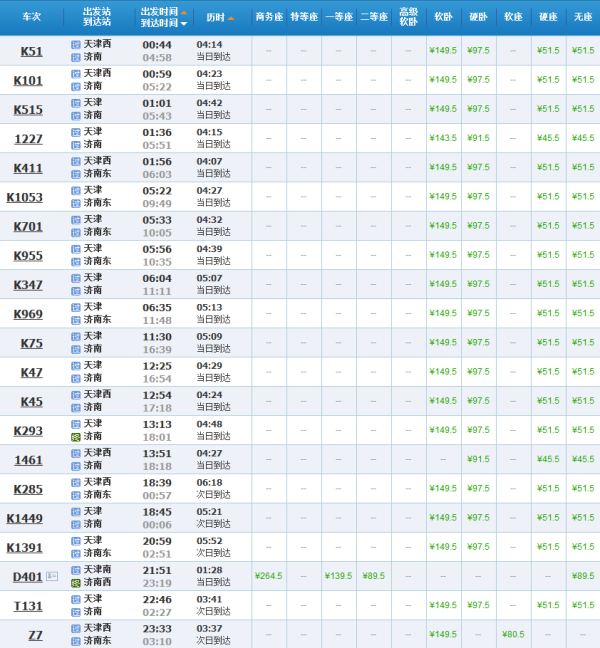Click the blue arrival station icon for T131
This screenshot has width=600, height=648.
pyautogui.click(x=76, y=612)
